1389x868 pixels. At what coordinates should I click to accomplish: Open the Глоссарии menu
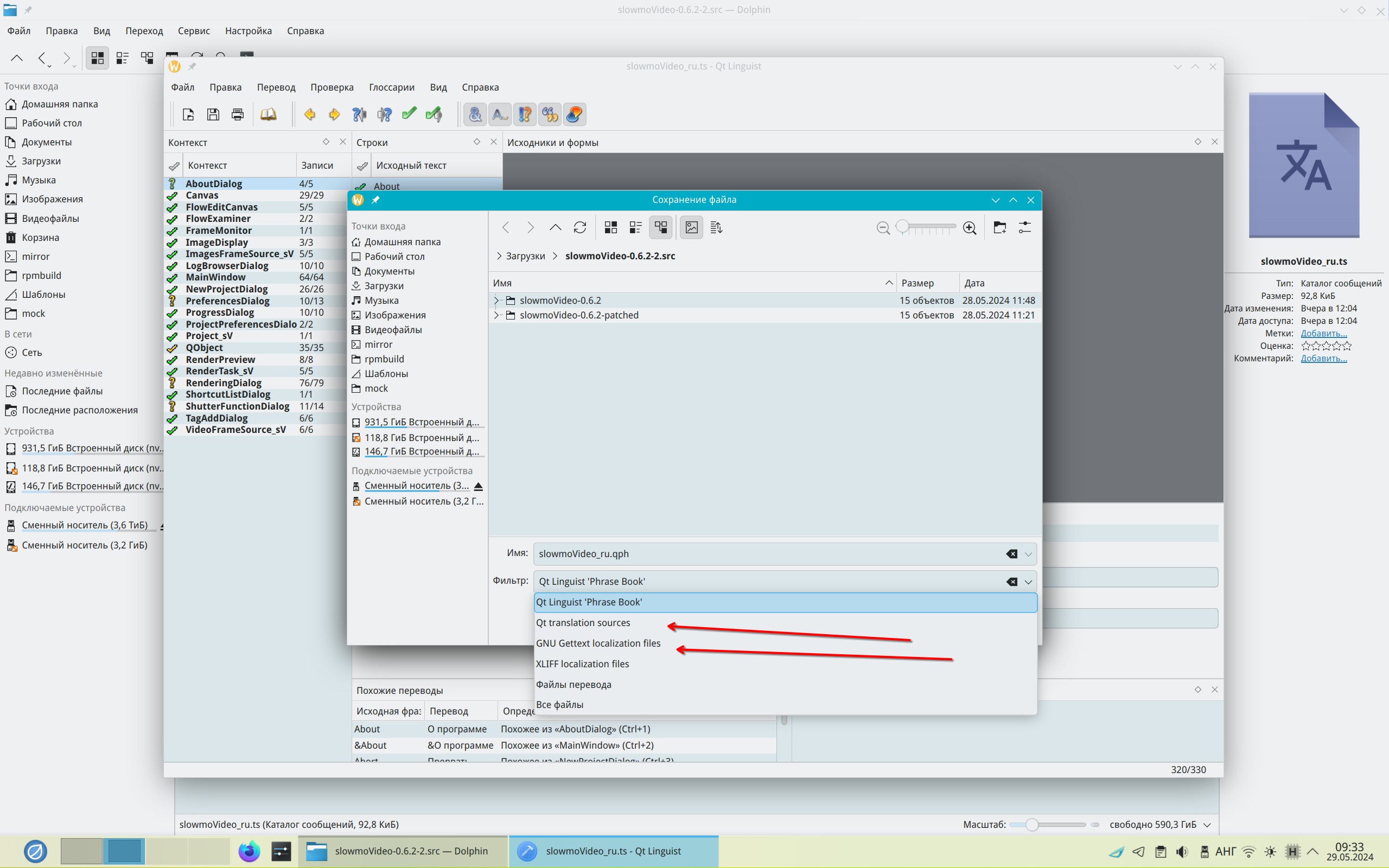point(391,87)
